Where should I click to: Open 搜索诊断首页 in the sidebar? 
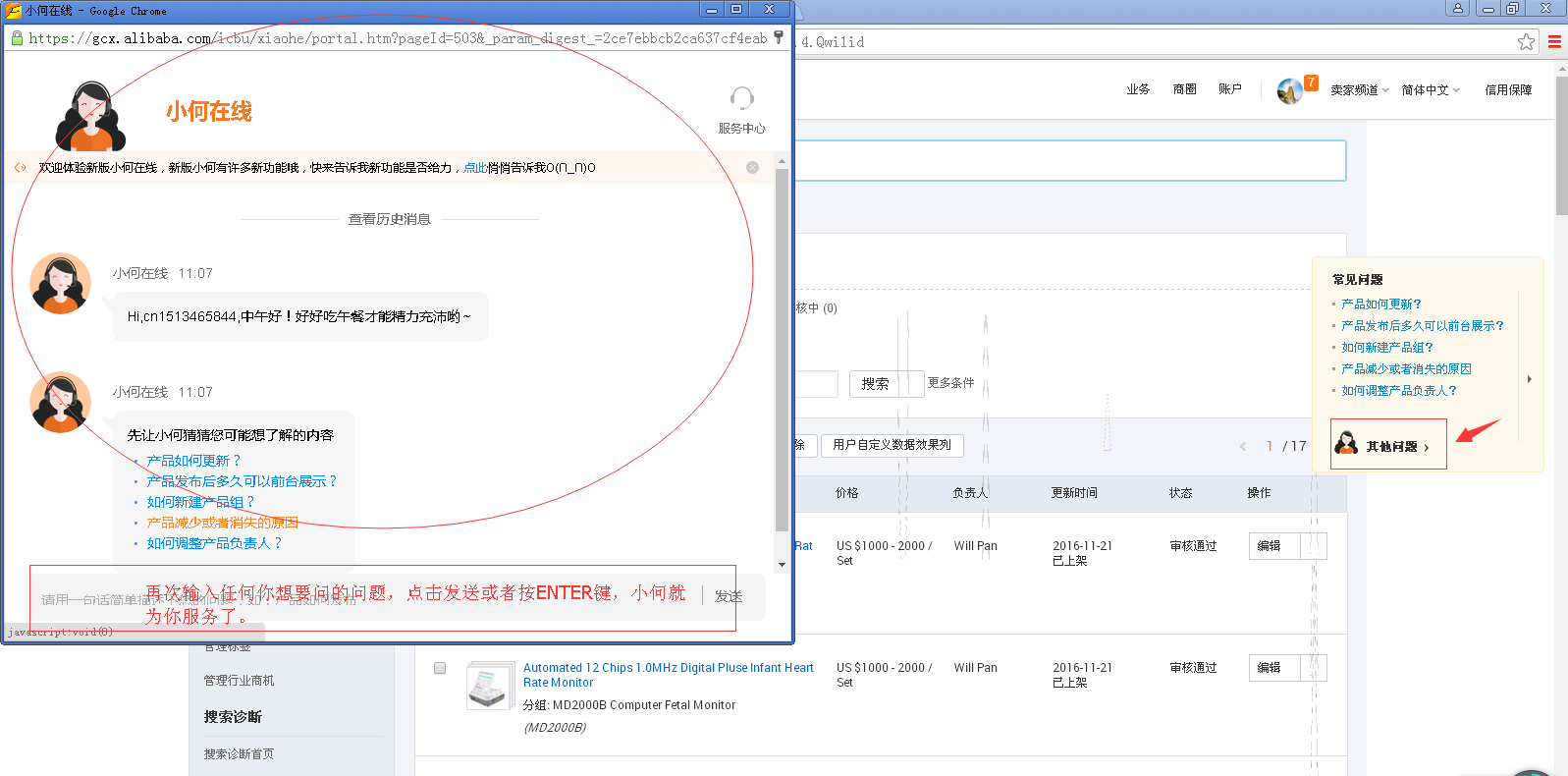tap(239, 754)
